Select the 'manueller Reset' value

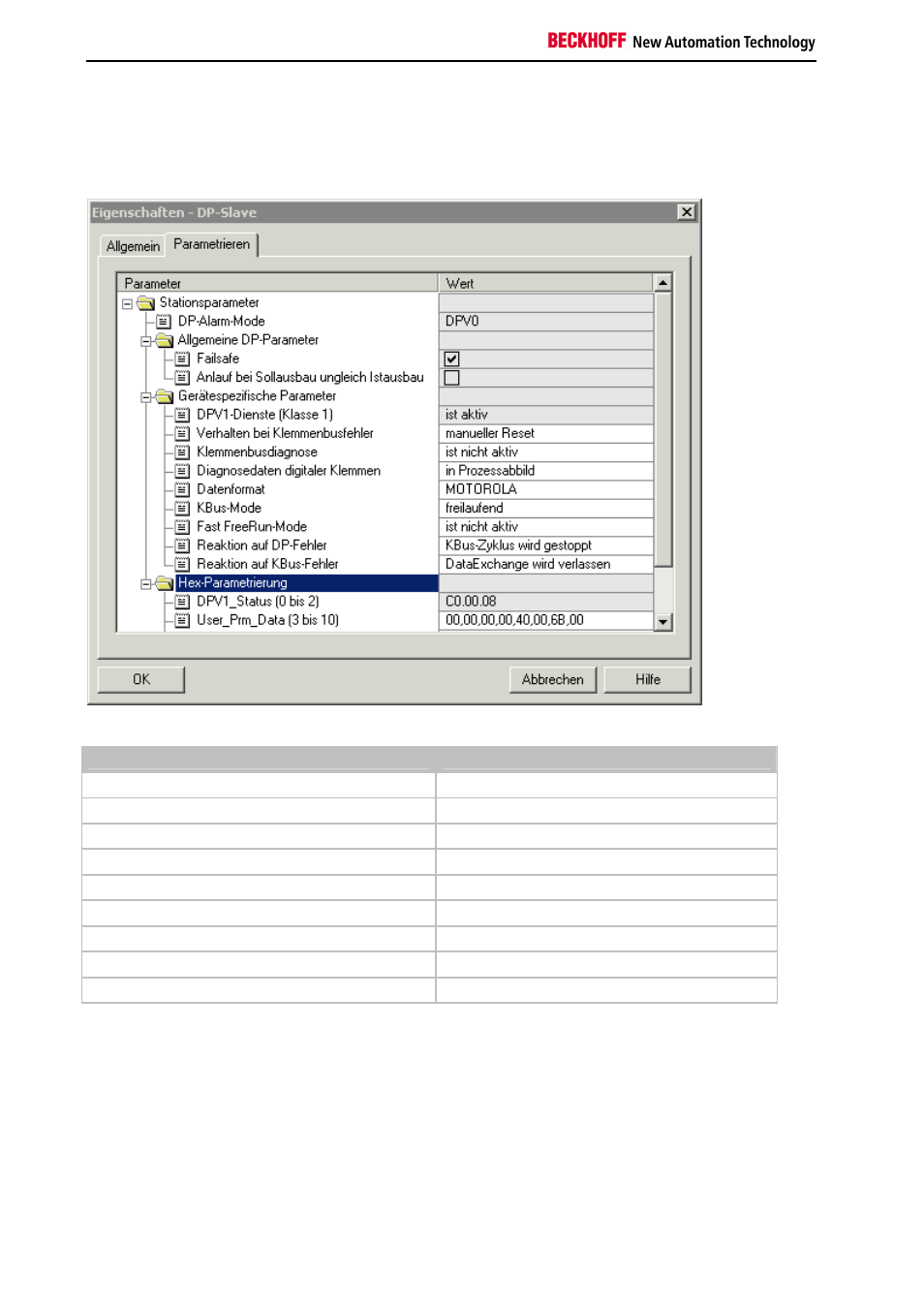[x=546, y=433]
